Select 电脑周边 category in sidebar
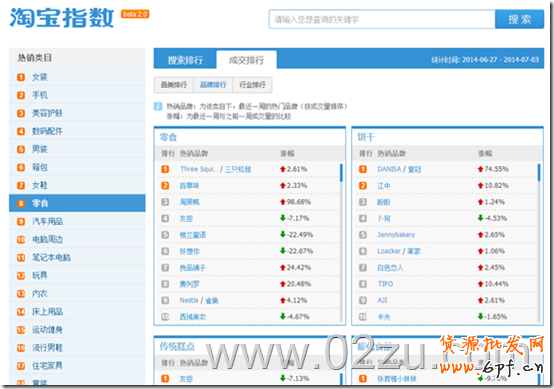 [77, 239]
